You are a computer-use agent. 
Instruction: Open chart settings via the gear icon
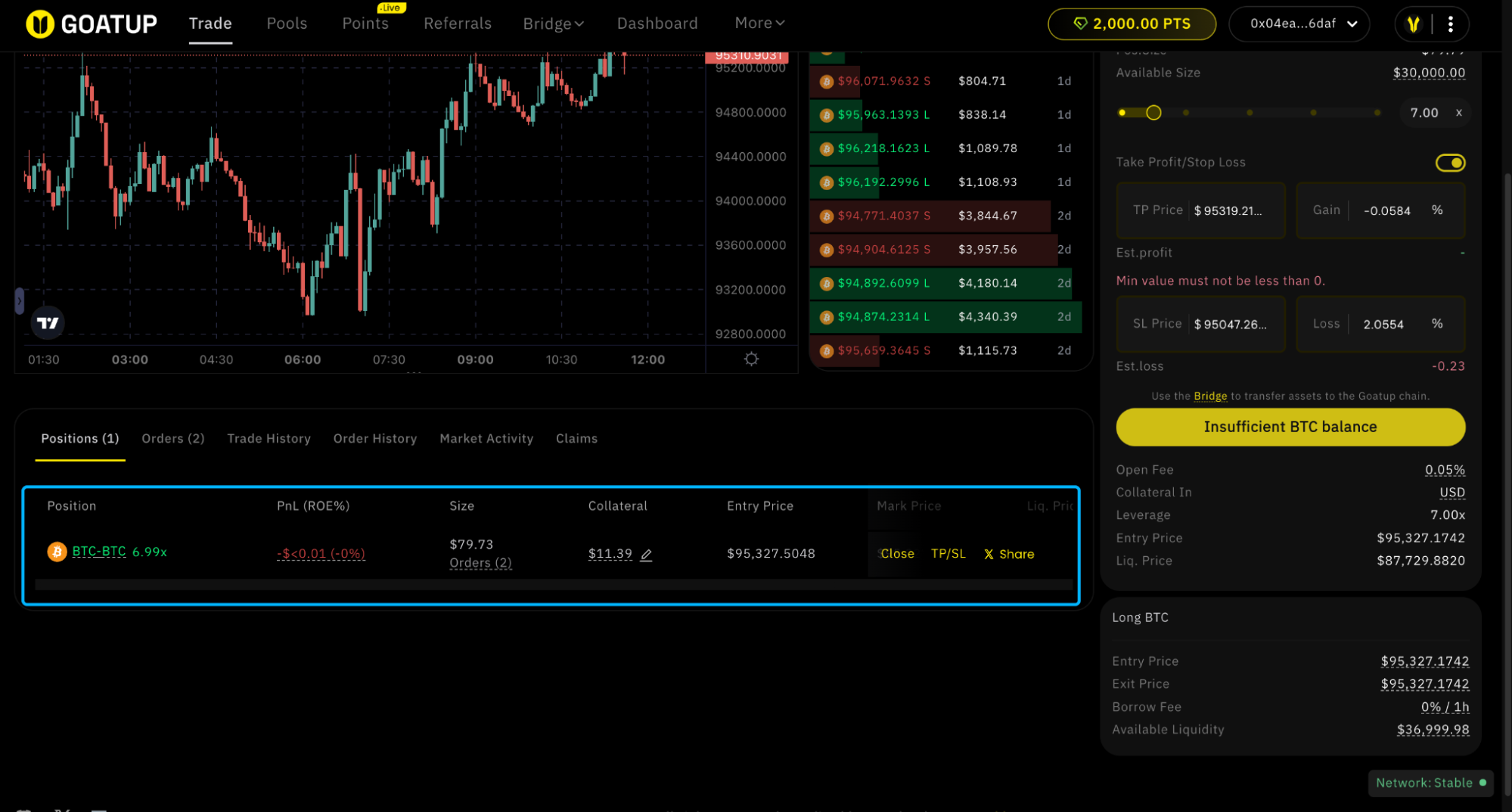(750, 359)
